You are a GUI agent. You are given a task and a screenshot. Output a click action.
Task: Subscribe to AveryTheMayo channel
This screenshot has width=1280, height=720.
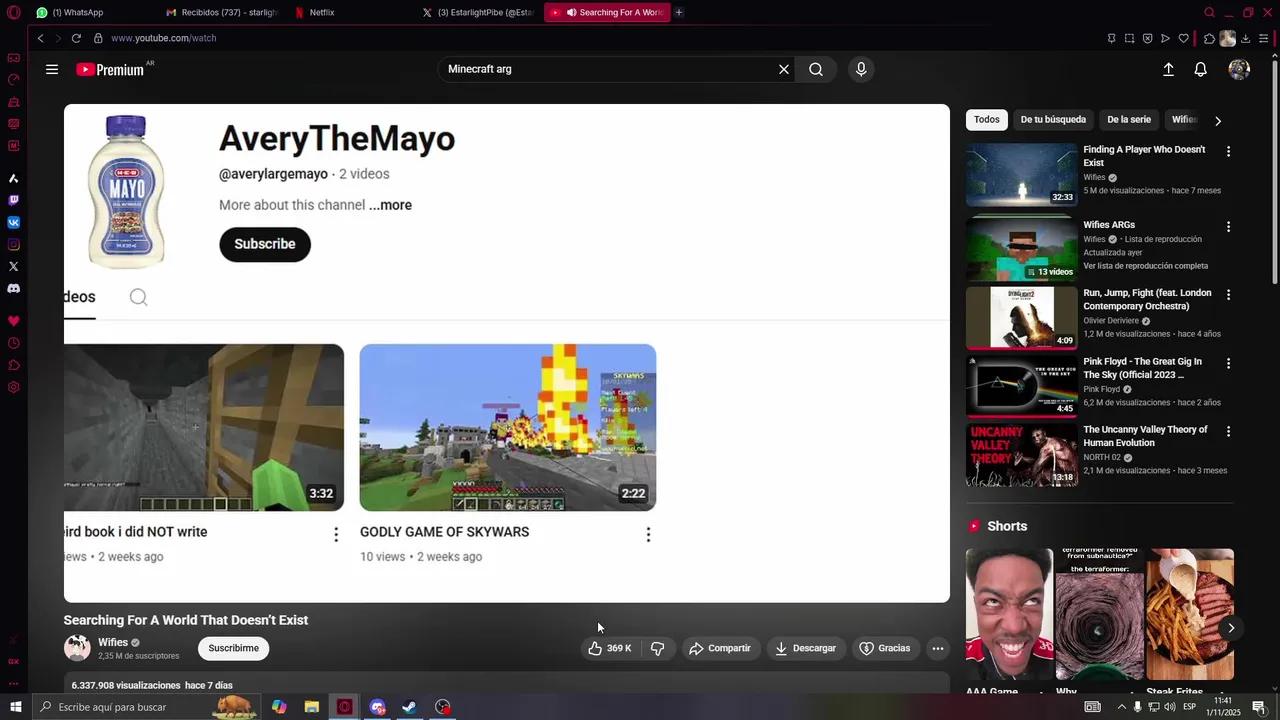point(265,244)
